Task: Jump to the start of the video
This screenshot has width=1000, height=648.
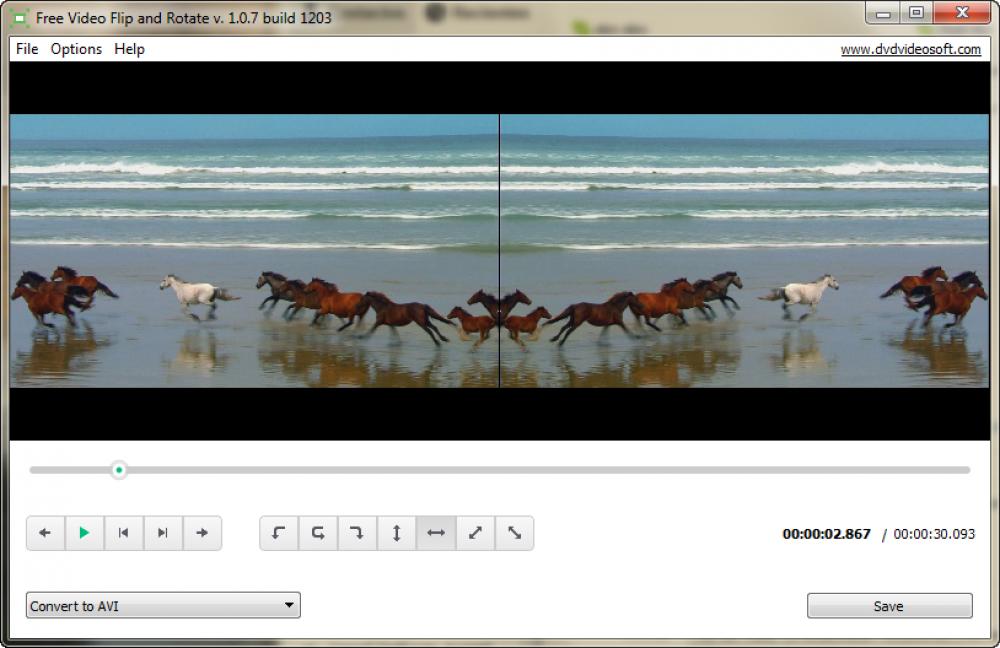Action: (124, 533)
